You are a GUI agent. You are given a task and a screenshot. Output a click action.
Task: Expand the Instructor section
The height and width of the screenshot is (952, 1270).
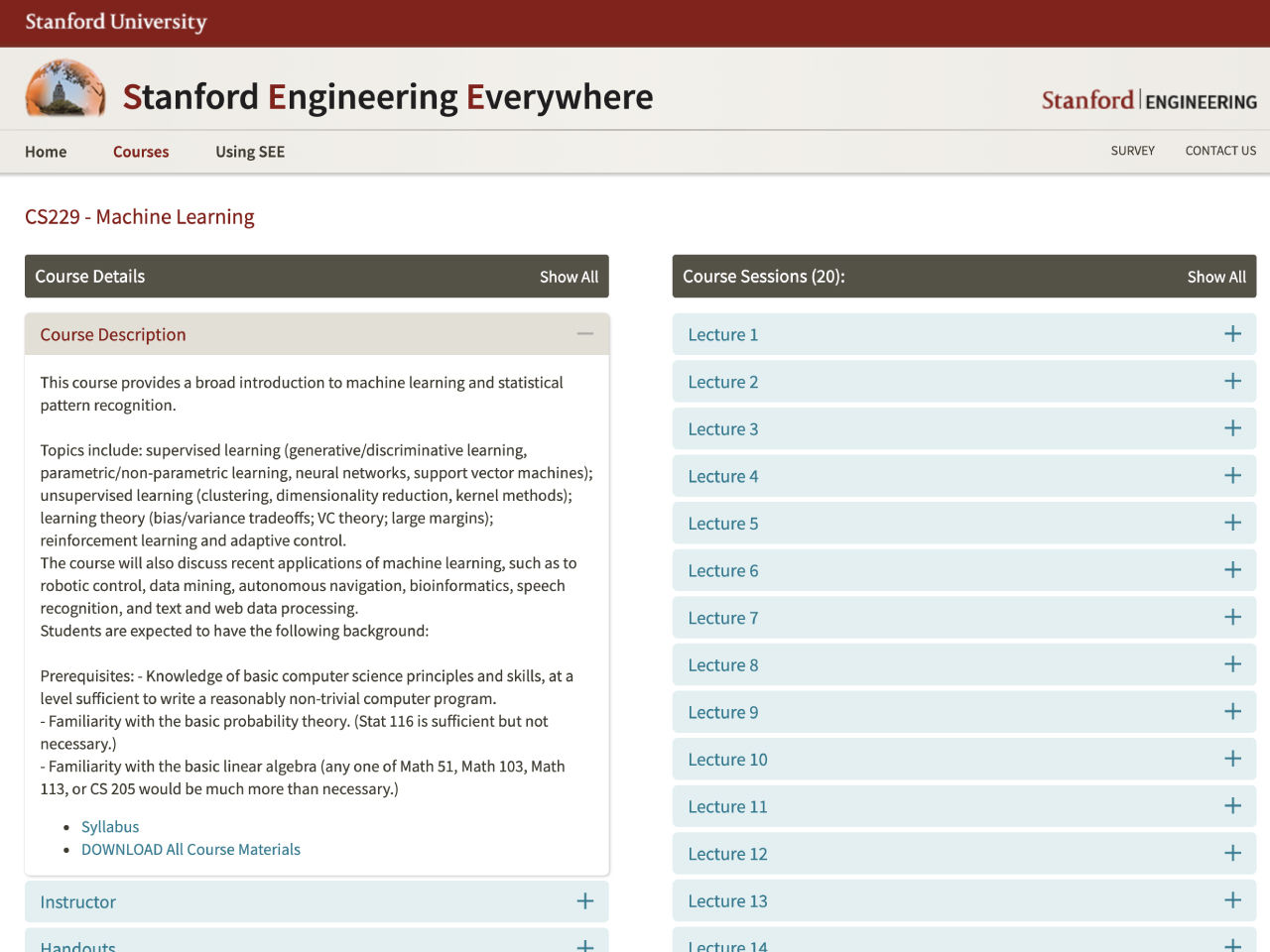tap(317, 901)
